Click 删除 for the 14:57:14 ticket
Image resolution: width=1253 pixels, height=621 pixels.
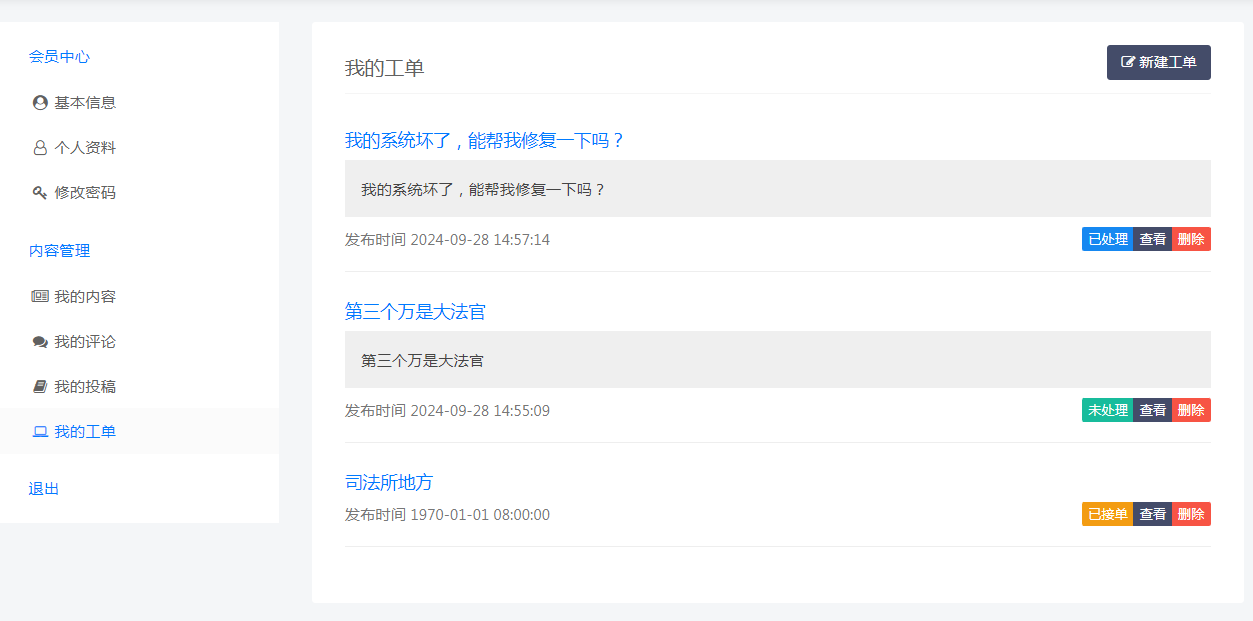1191,239
